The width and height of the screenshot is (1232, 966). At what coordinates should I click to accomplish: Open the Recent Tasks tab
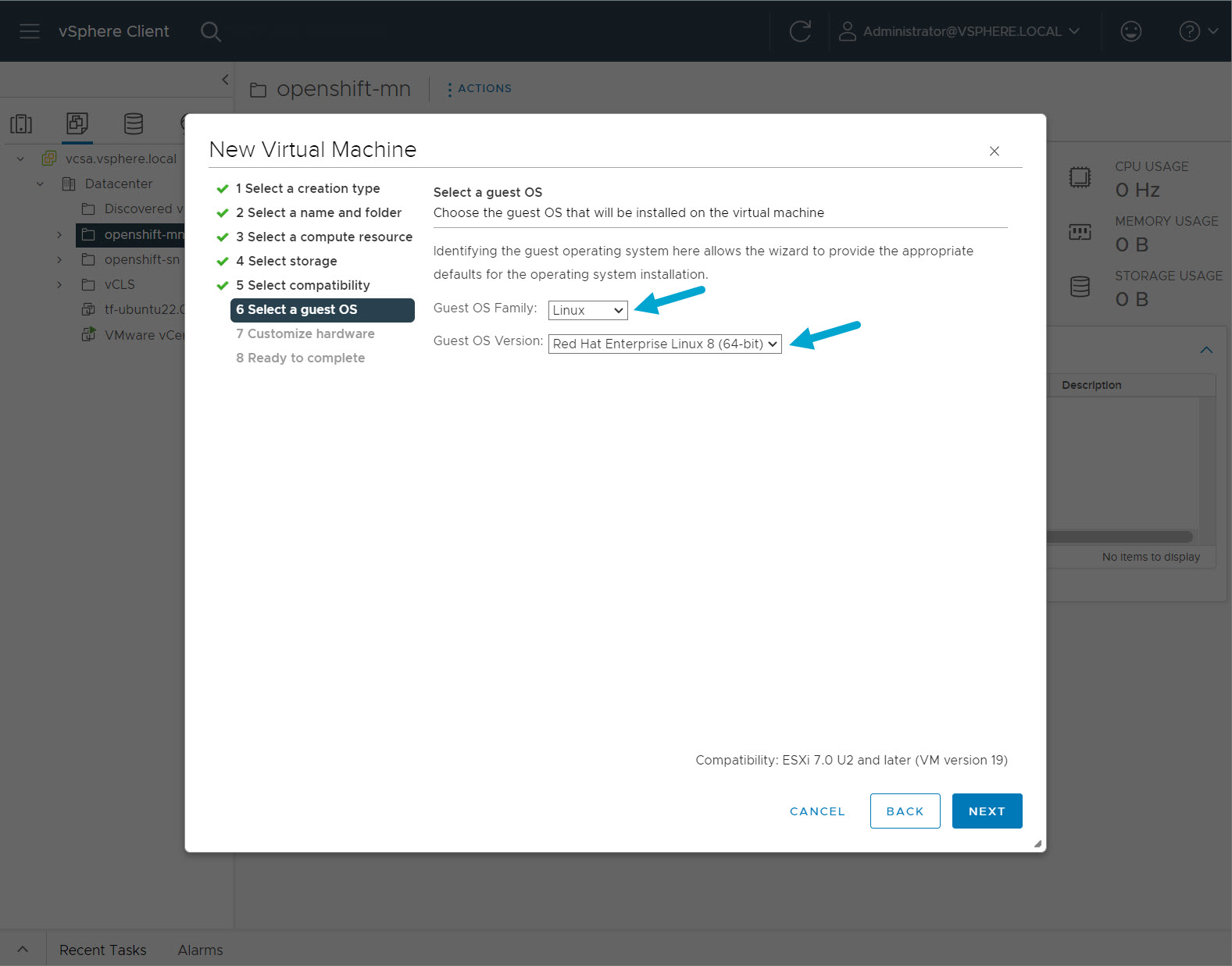click(x=103, y=950)
